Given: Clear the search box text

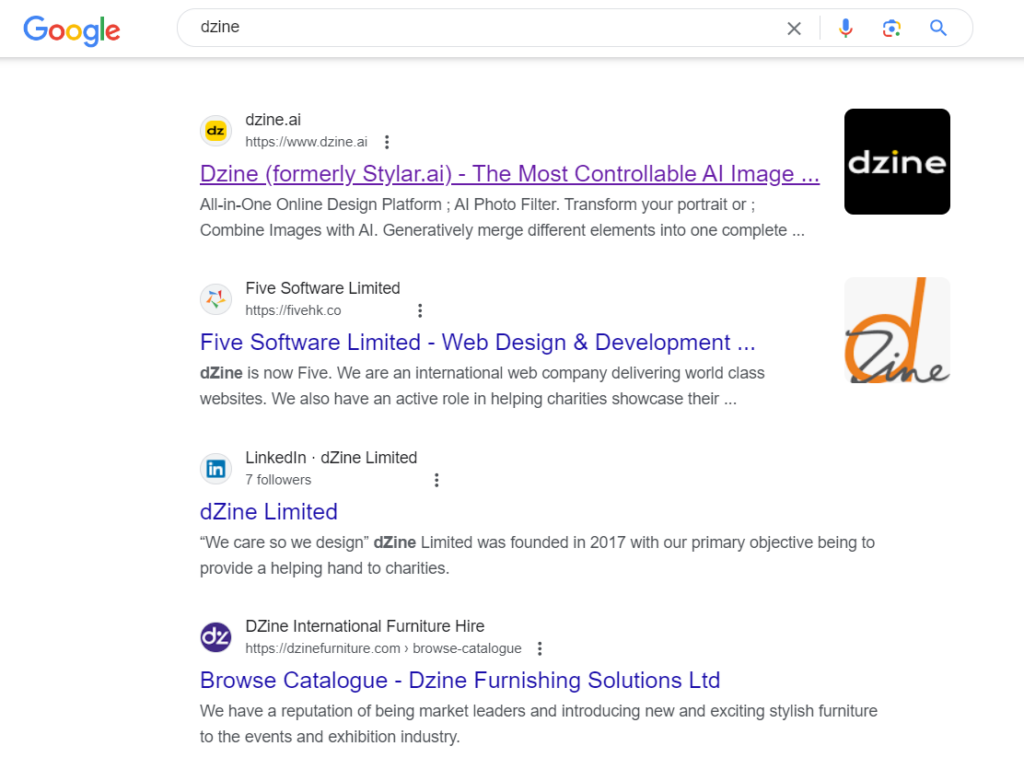Looking at the screenshot, I should pyautogui.click(x=794, y=29).
